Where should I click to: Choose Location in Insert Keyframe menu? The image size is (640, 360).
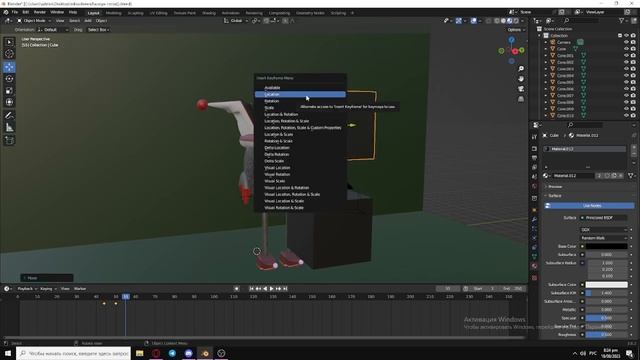click(x=300, y=94)
